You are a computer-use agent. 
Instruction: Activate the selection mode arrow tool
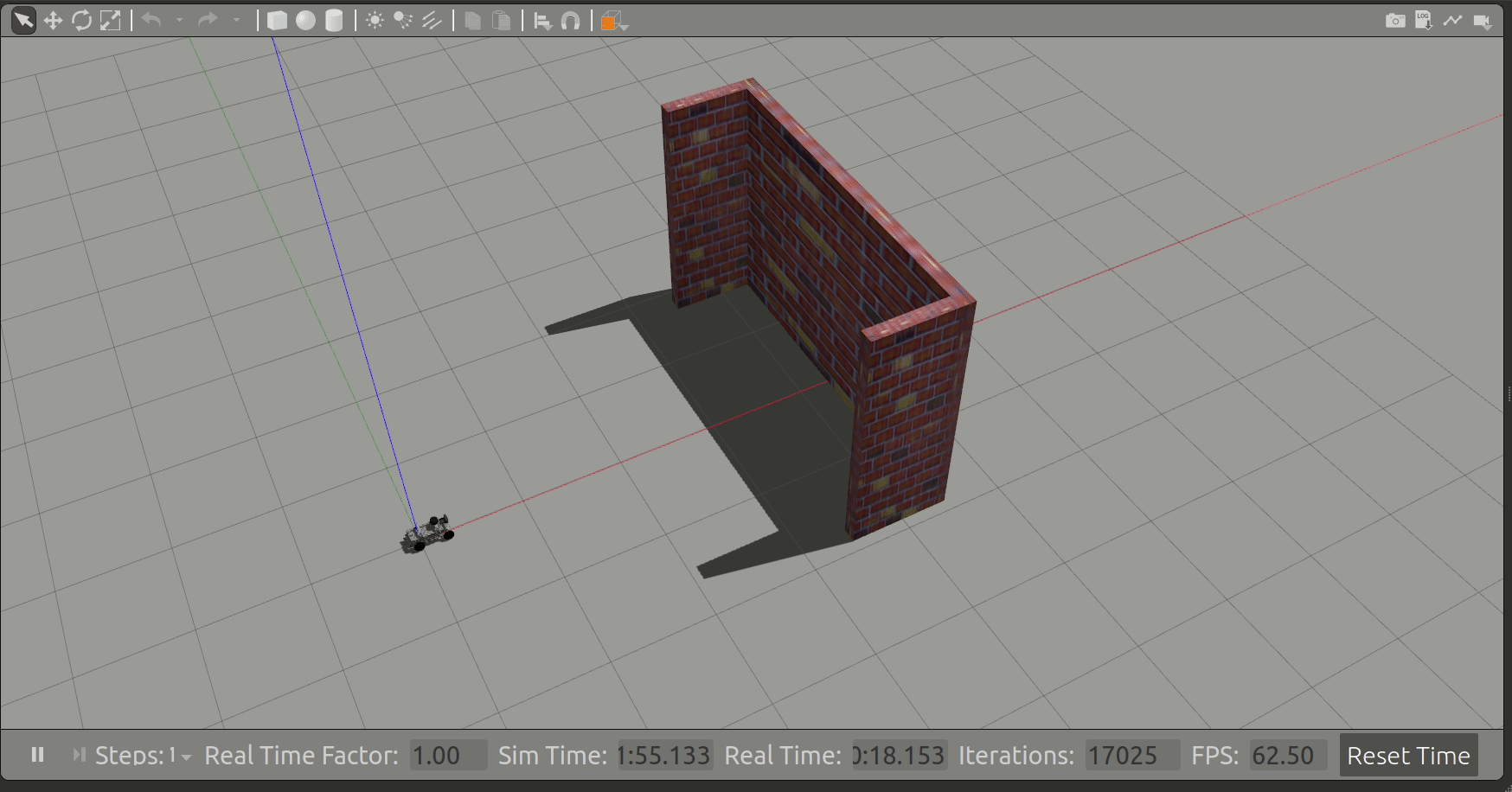(x=23, y=20)
